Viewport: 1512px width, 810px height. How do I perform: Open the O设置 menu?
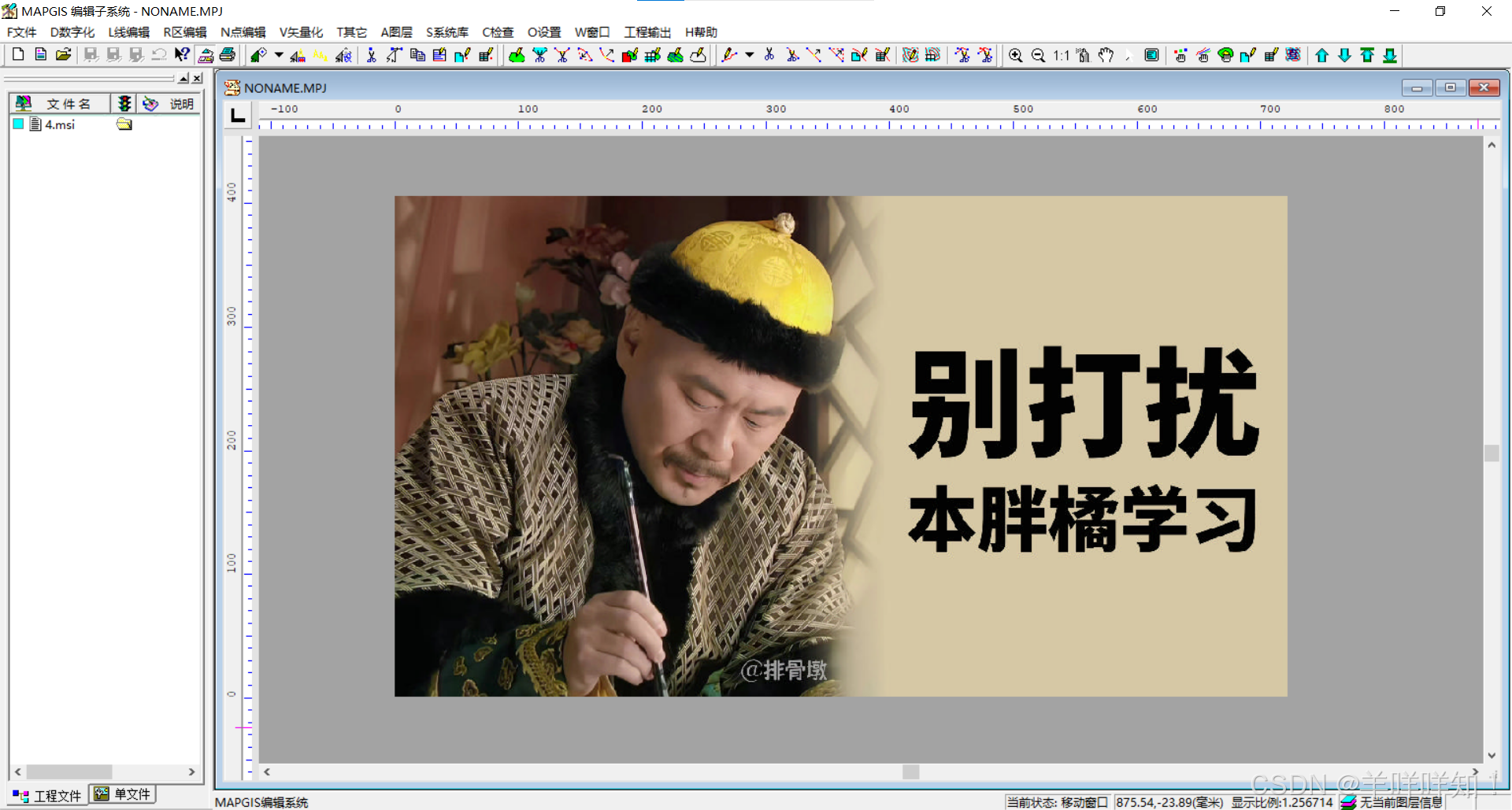point(544,32)
